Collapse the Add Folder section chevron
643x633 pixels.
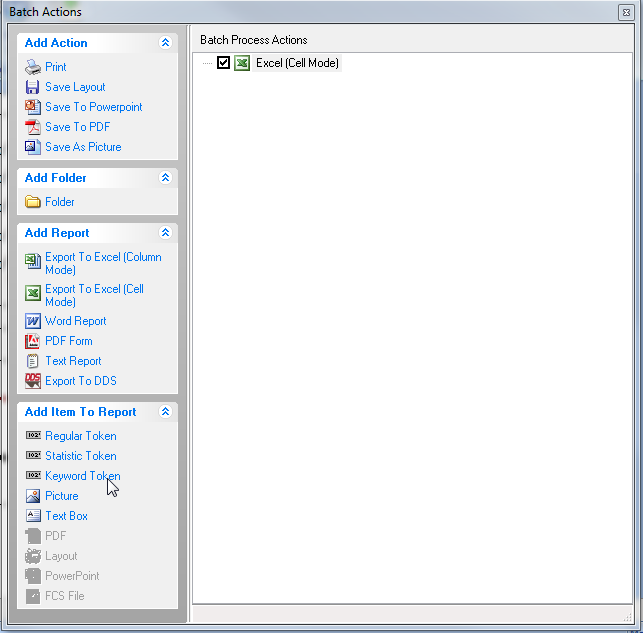[165, 178]
